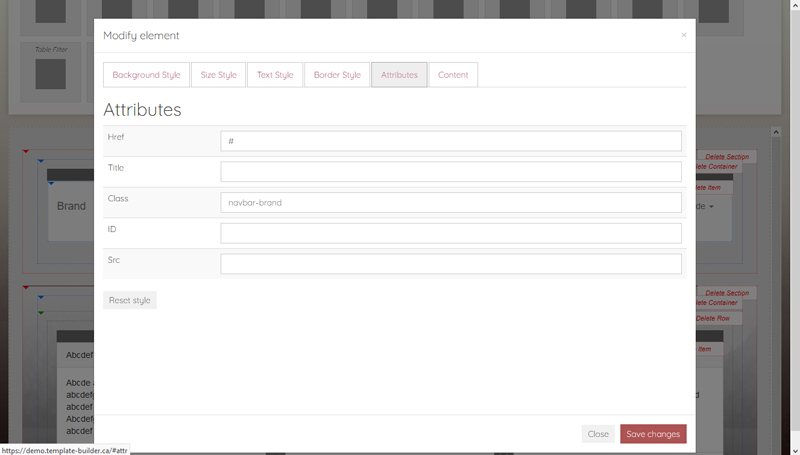Click the Save changes button

tap(653, 434)
